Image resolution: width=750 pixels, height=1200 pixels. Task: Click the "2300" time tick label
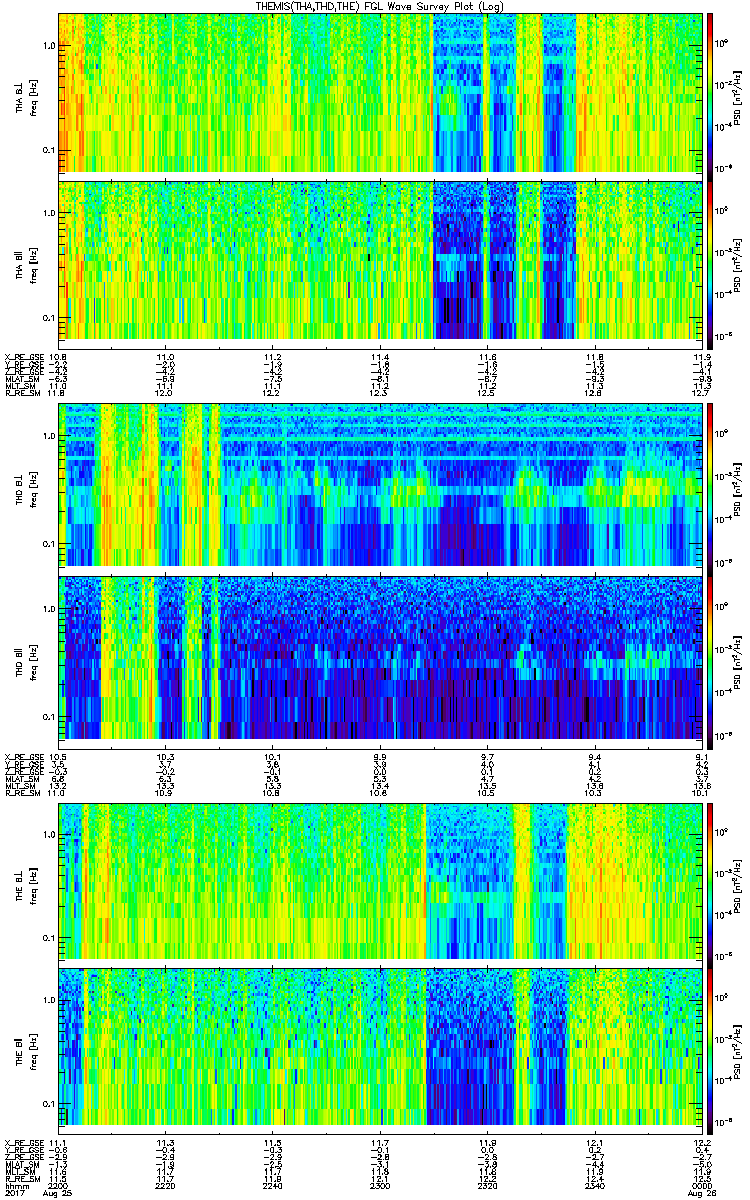point(379,1187)
